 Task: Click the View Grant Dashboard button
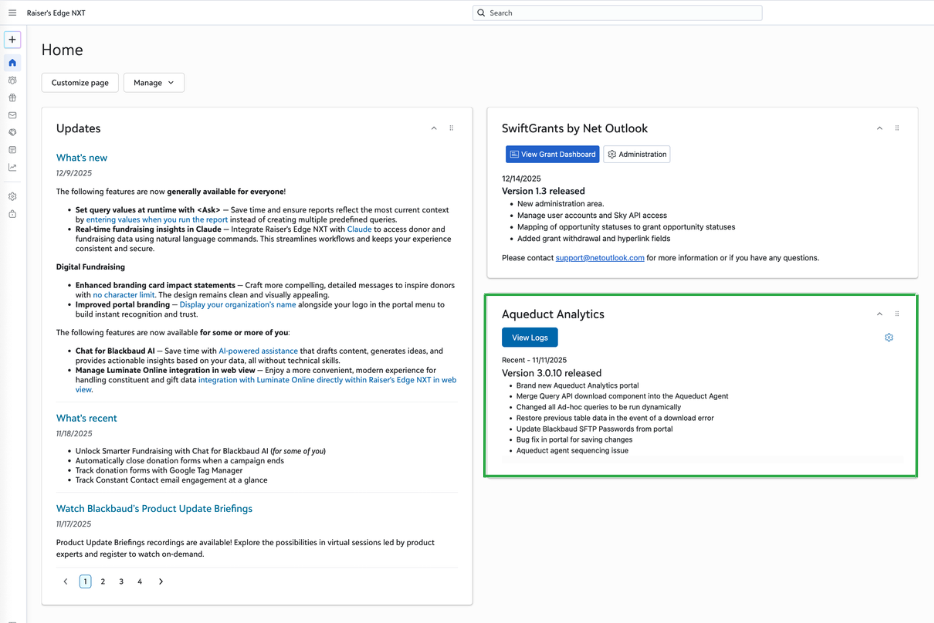tap(552, 154)
